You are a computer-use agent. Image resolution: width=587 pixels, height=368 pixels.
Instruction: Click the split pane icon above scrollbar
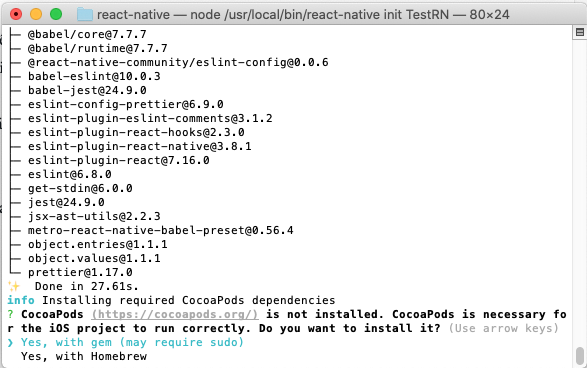[580, 33]
